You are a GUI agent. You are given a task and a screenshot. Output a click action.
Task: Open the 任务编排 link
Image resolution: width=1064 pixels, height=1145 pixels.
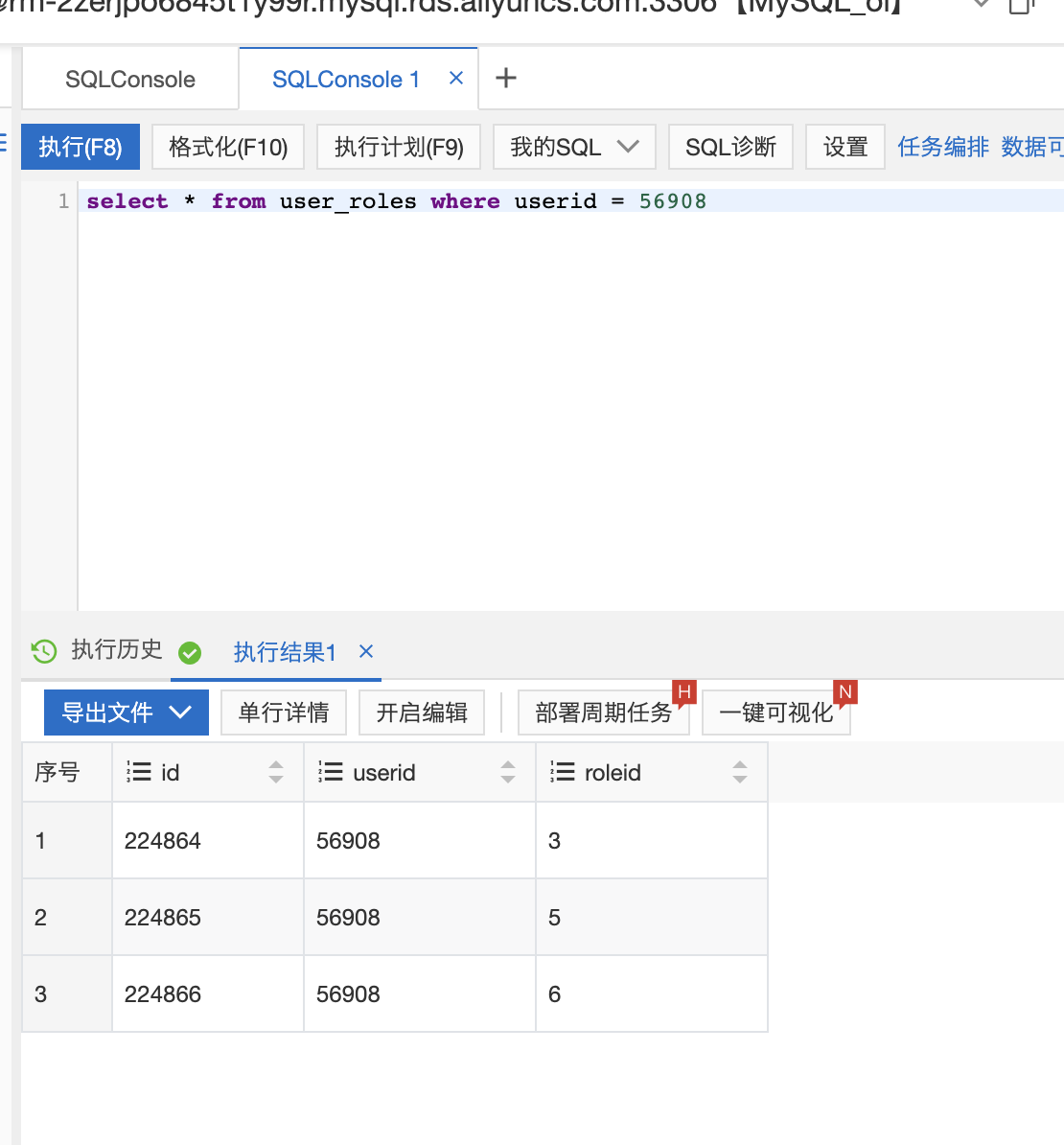(942, 147)
